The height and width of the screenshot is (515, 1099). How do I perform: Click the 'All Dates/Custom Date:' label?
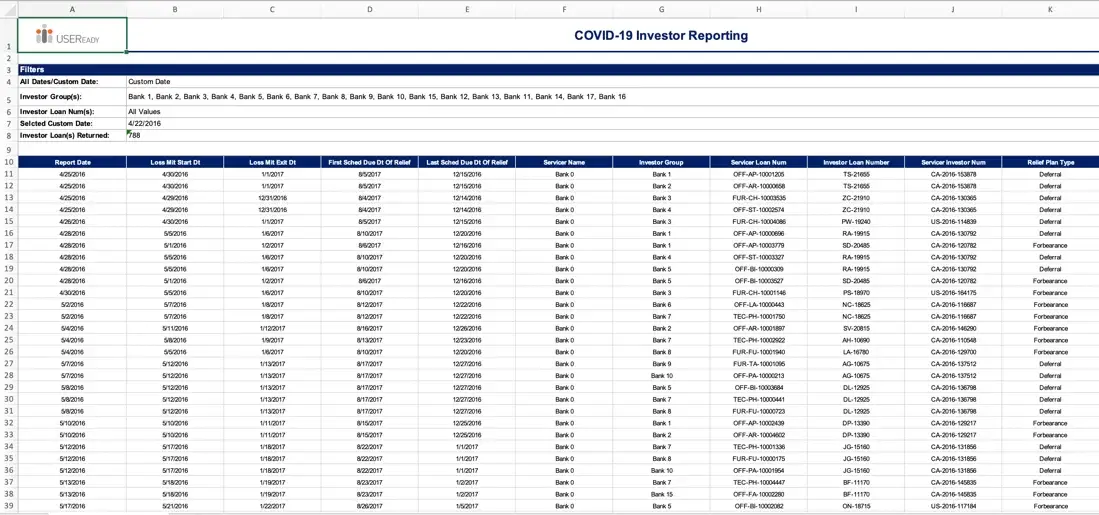(59, 82)
